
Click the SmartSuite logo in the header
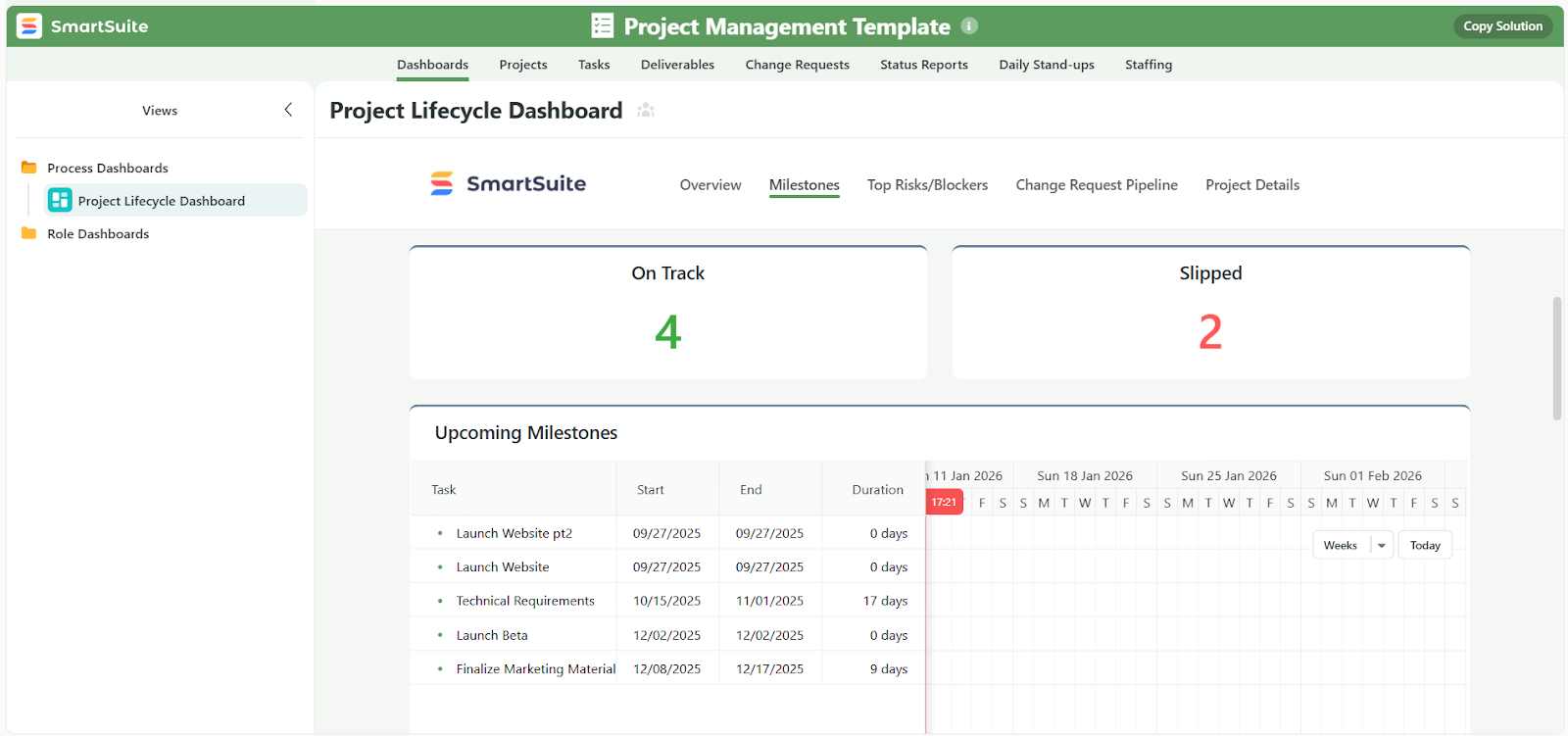82,26
